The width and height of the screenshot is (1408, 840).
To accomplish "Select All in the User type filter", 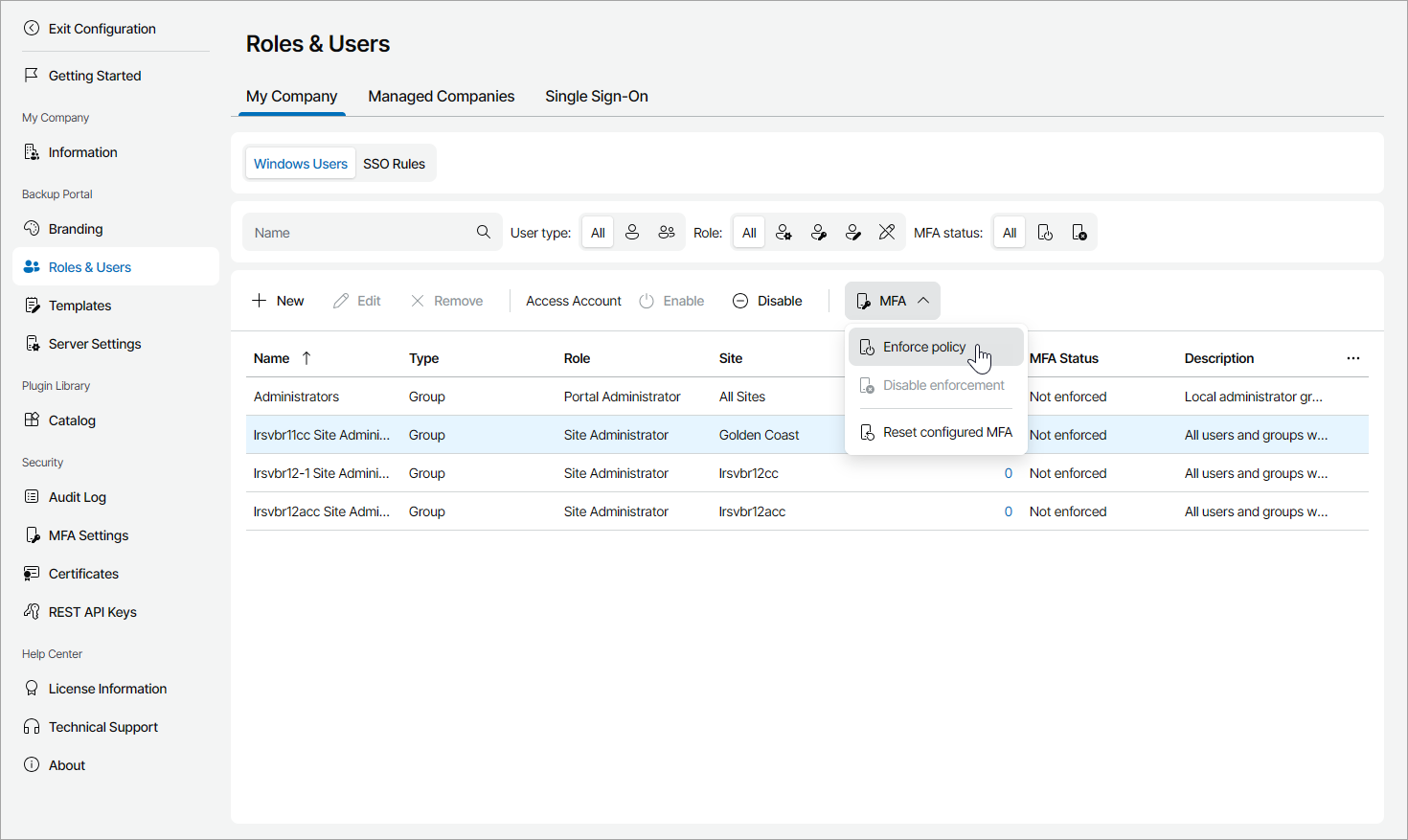I will point(598,233).
